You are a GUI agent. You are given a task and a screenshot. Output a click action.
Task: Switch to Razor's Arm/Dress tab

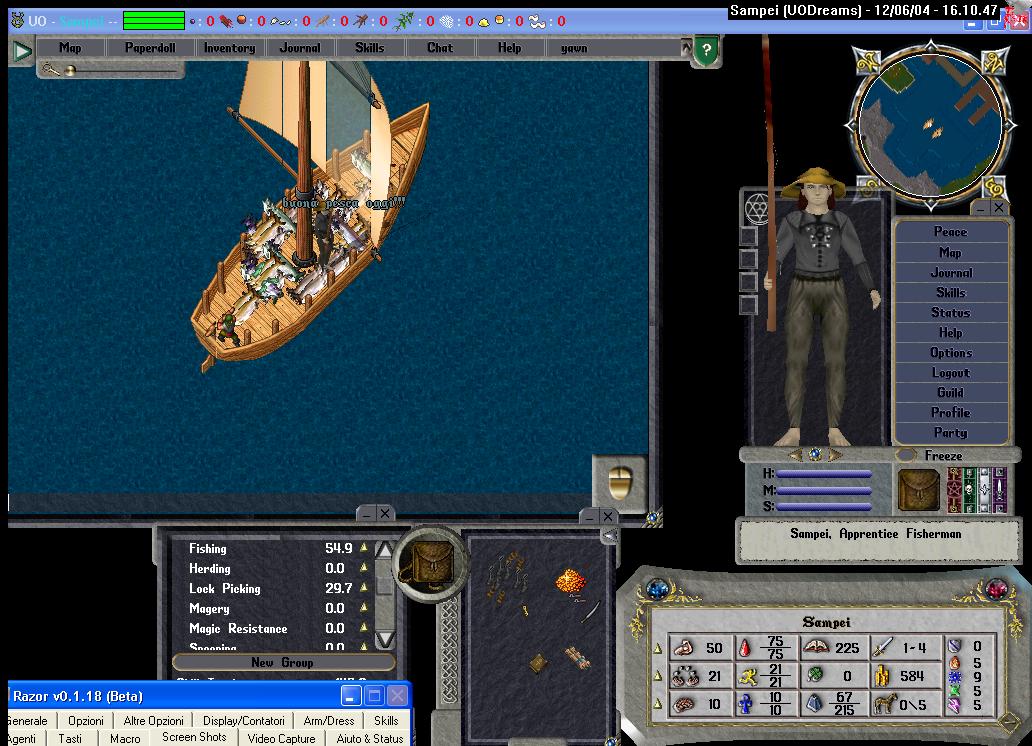(x=328, y=721)
